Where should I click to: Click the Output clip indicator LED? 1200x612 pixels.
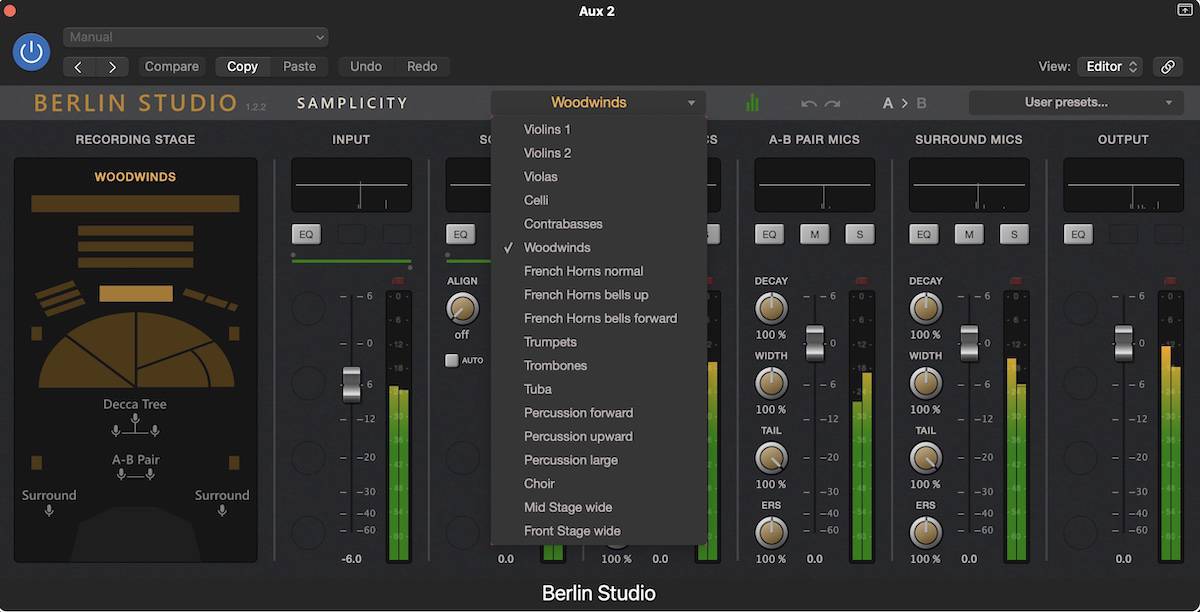[x=1169, y=282]
